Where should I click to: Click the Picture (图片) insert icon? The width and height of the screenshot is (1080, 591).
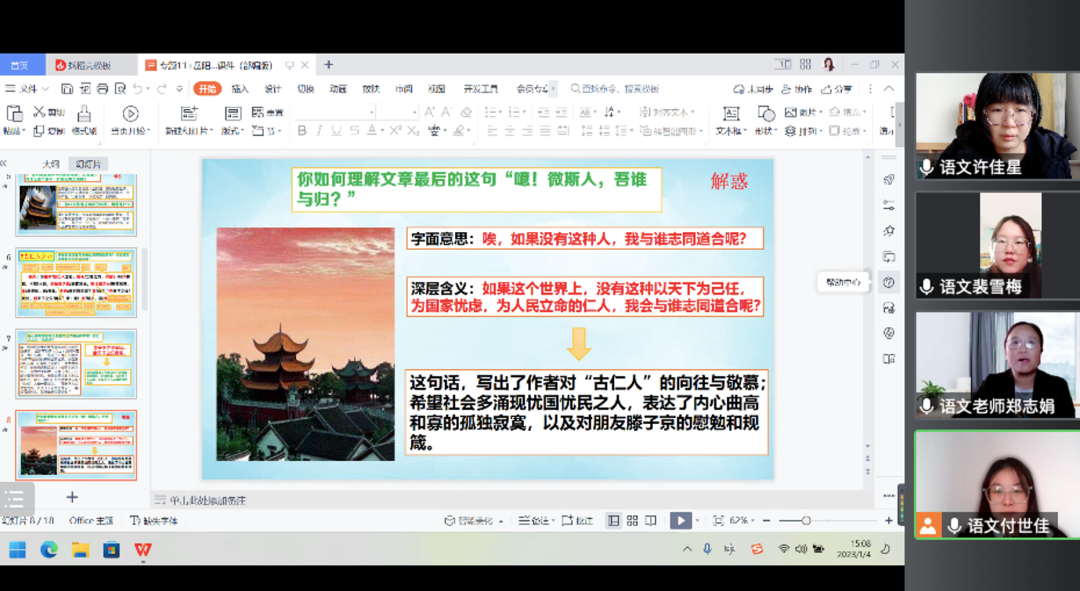[791, 112]
